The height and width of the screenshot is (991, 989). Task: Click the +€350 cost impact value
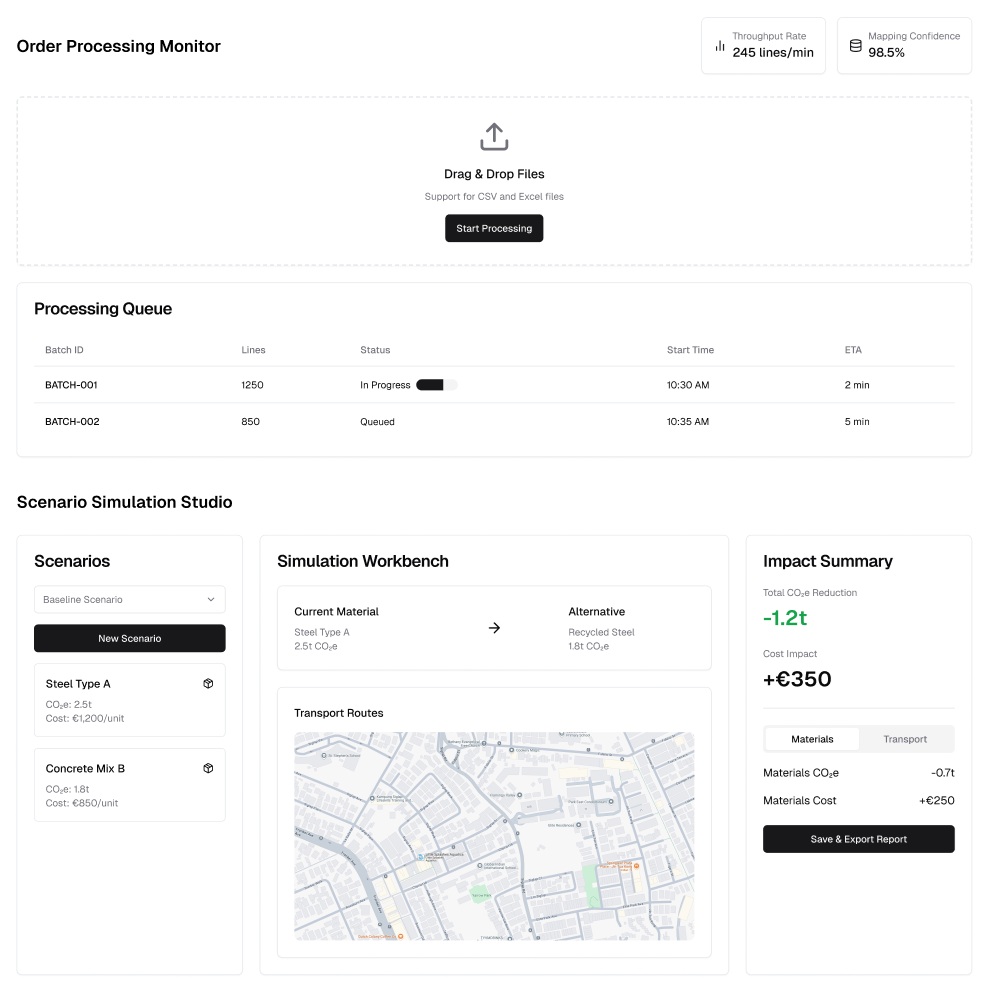tap(797, 679)
